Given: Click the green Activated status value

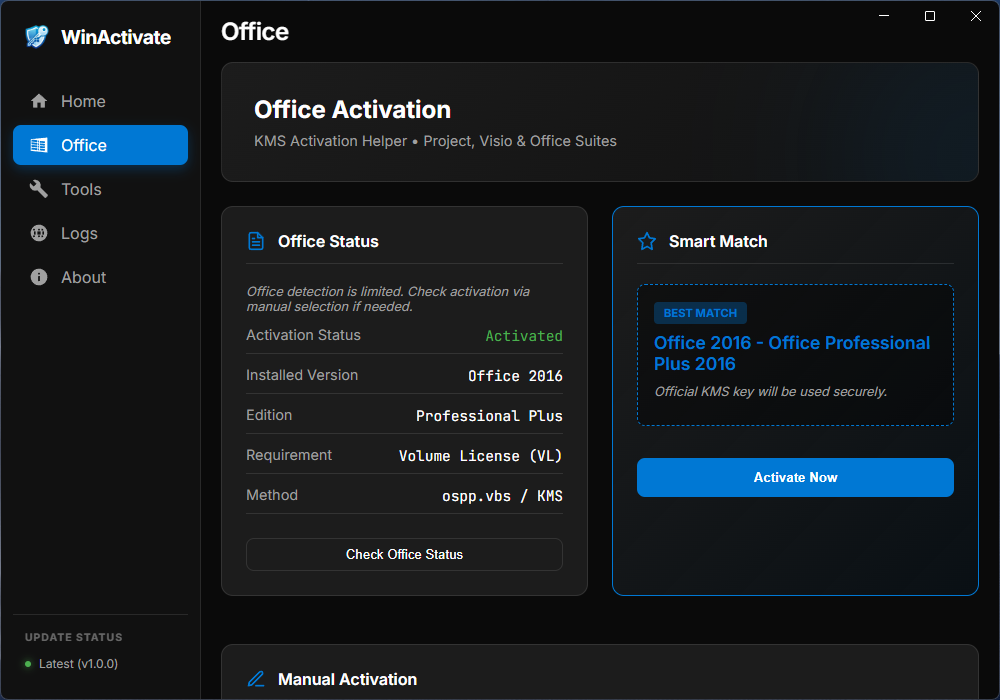Looking at the screenshot, I should click(523, 336).
